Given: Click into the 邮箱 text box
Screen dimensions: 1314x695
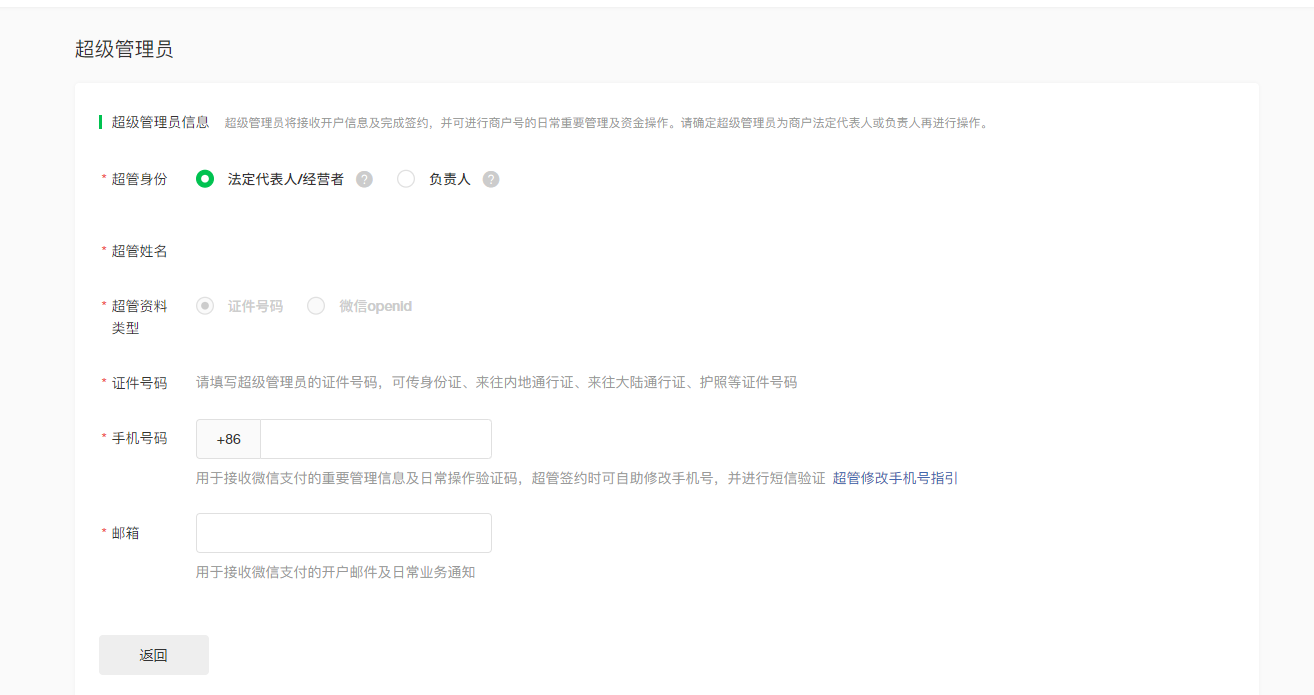Looking at the screenshot, I should [343, 533].
